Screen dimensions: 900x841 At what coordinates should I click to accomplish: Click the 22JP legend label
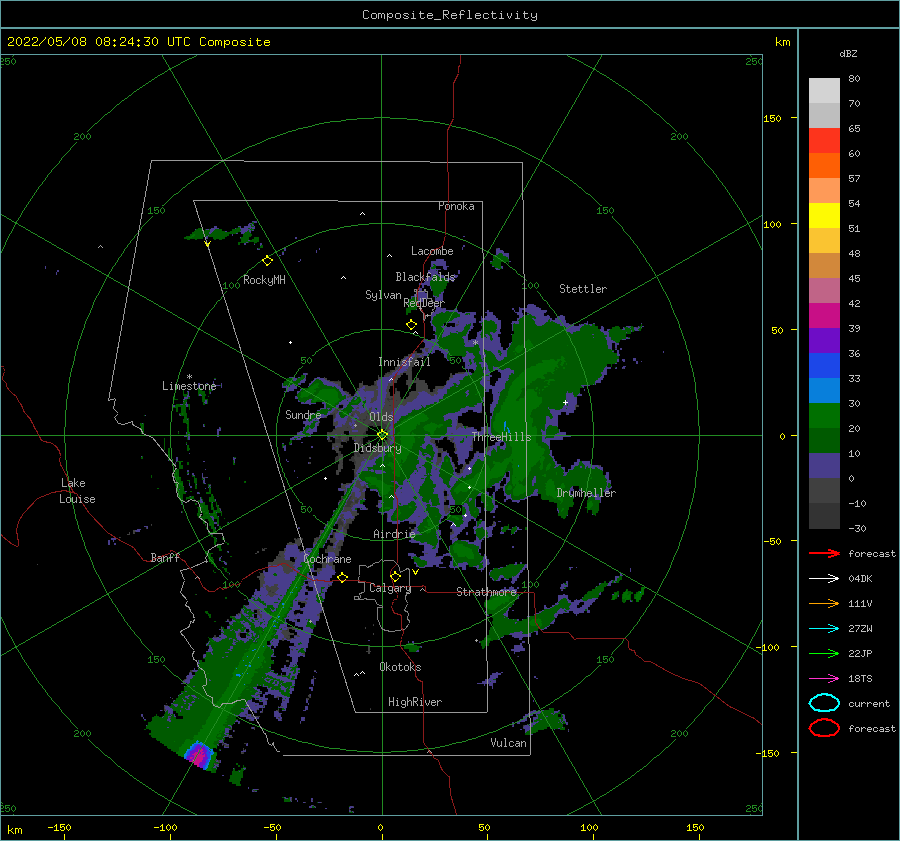click(860, 653)
